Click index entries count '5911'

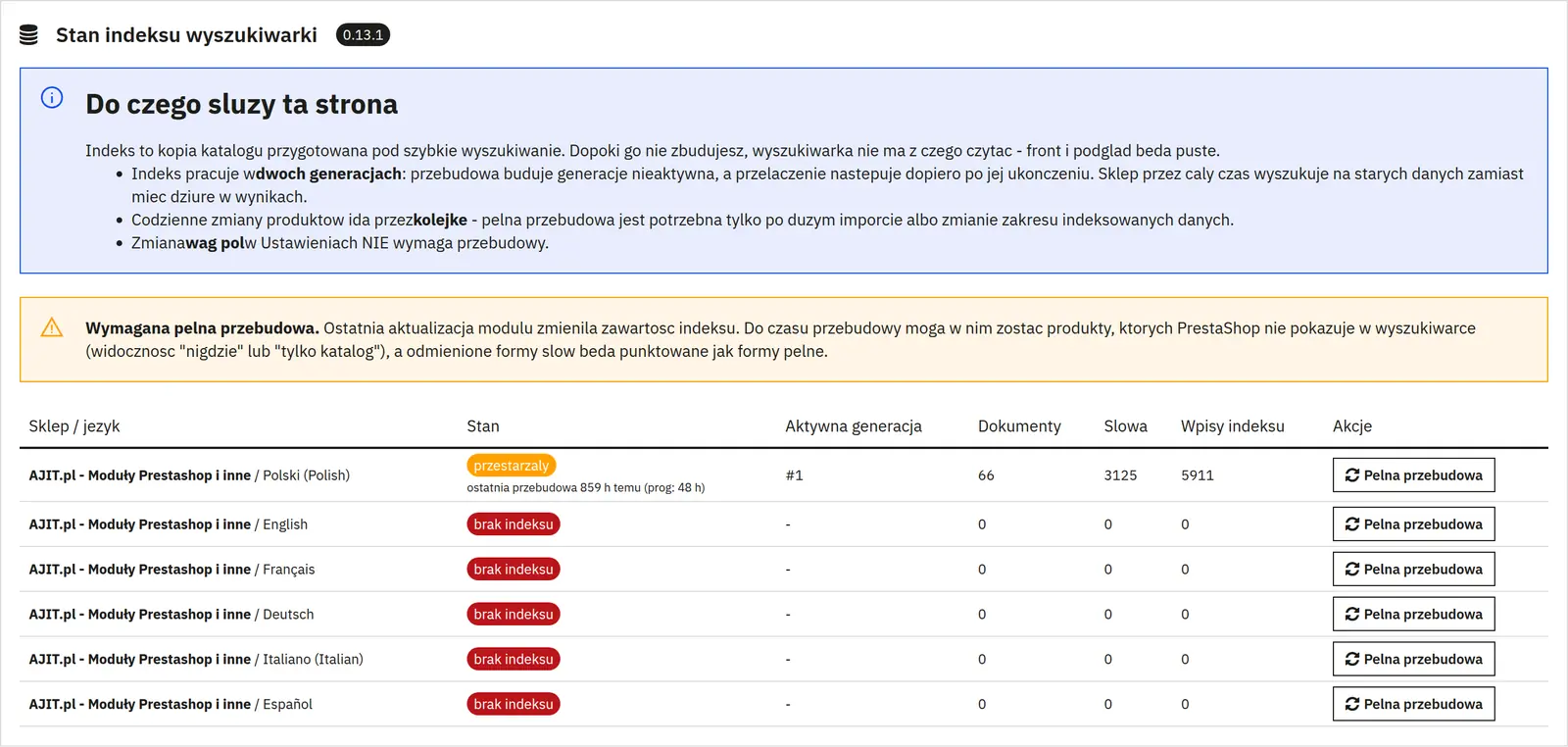click(x=1198, y=475)
